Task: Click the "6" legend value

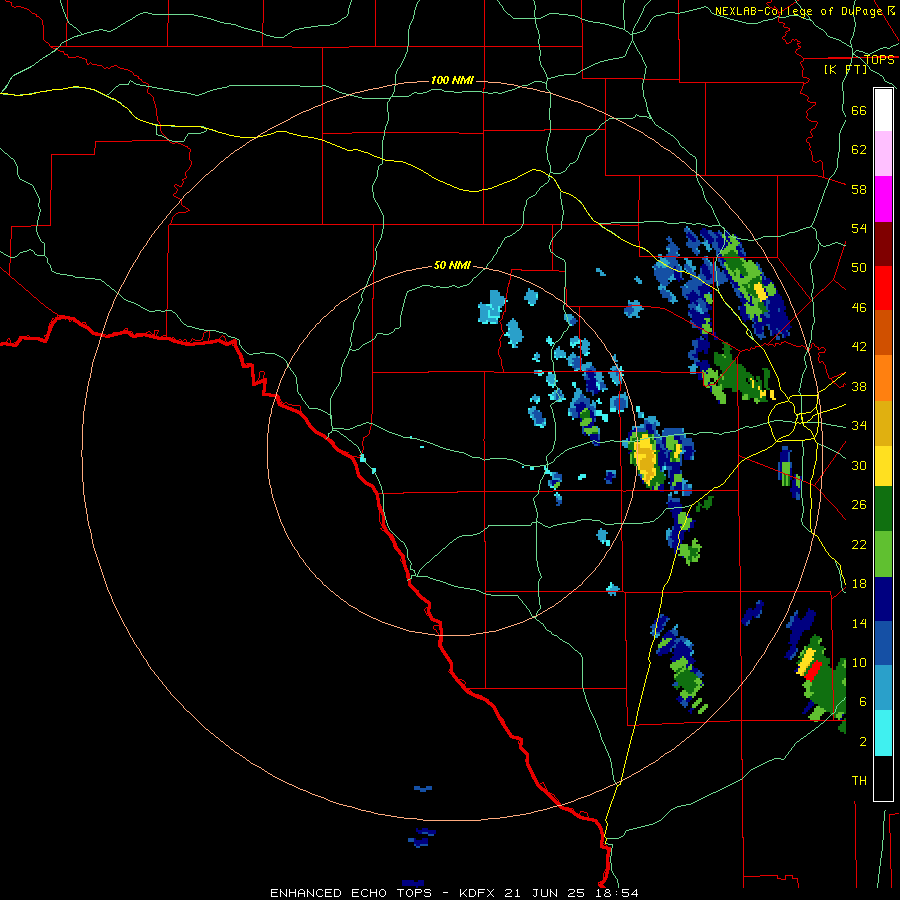Action: point(863,702)
